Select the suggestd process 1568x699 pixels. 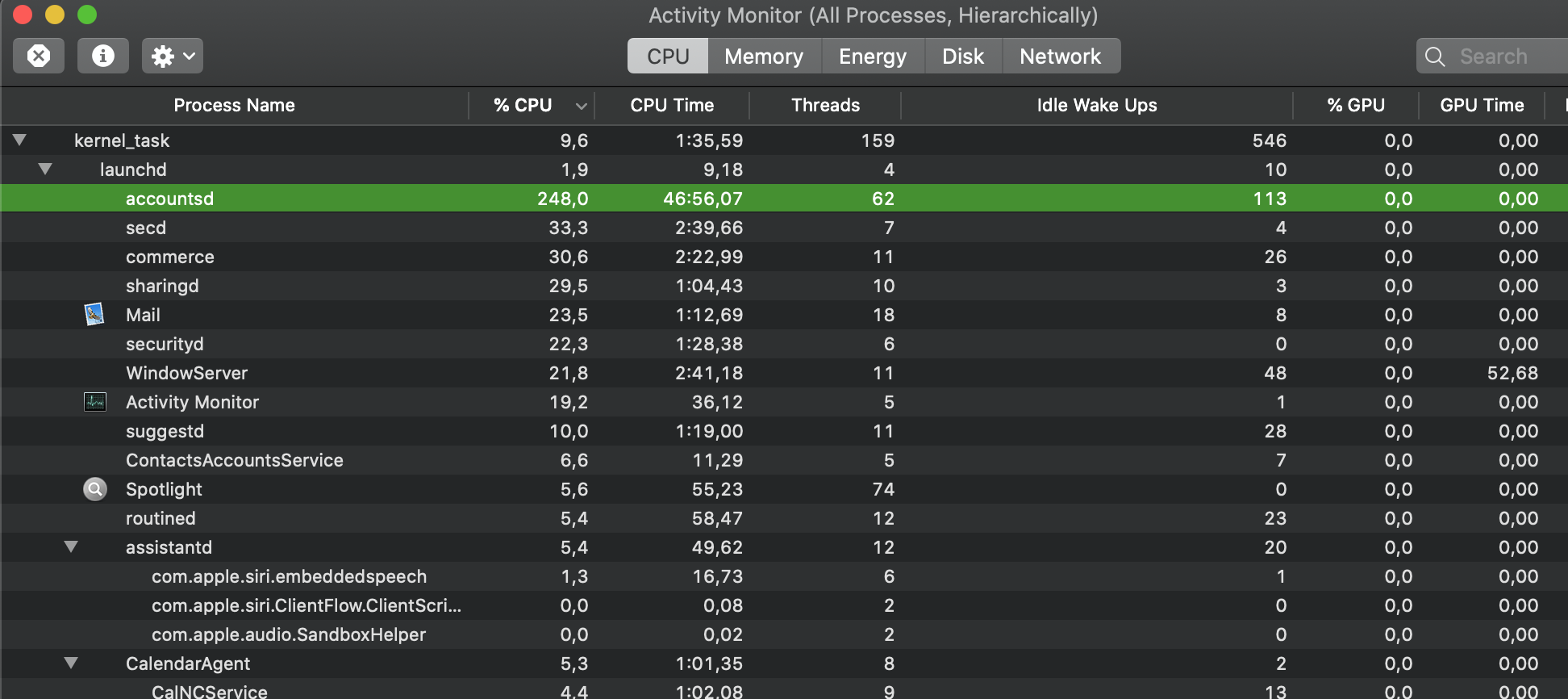pyautogui.click(x=784, y=430)
